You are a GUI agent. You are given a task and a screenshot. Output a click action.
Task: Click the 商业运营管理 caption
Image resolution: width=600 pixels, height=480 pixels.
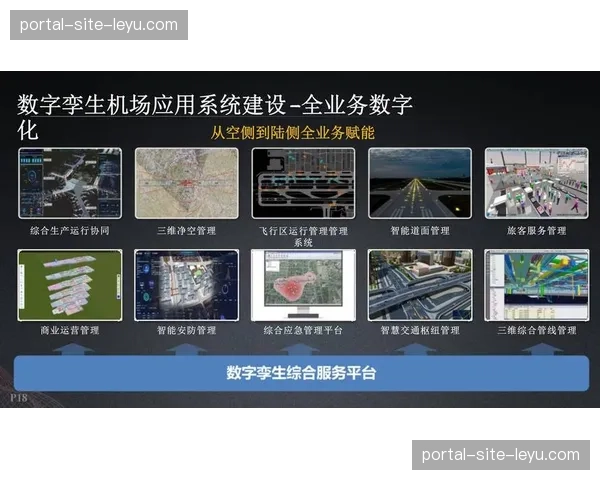[70, 330]
